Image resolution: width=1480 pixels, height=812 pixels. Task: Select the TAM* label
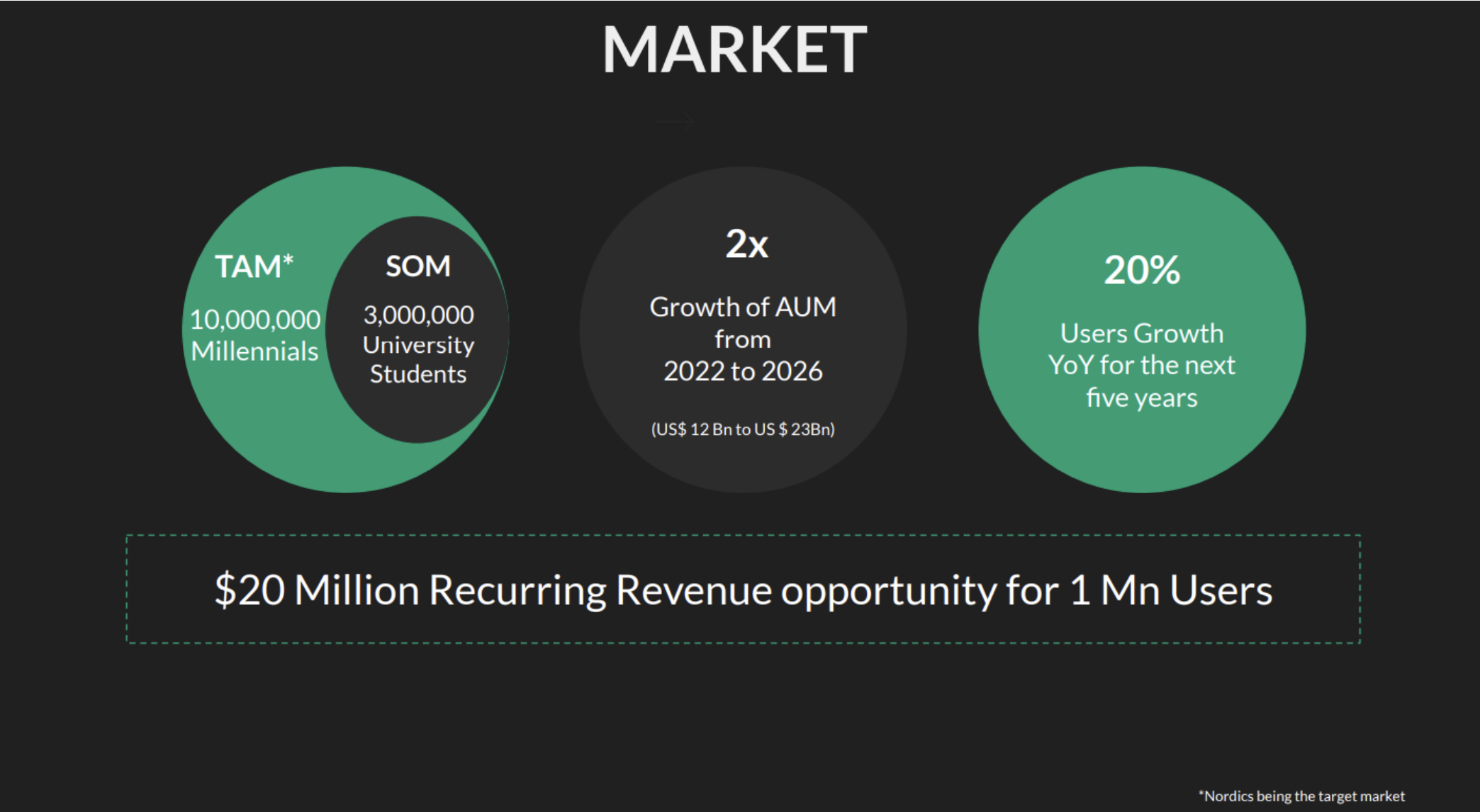tap(254, 266)
